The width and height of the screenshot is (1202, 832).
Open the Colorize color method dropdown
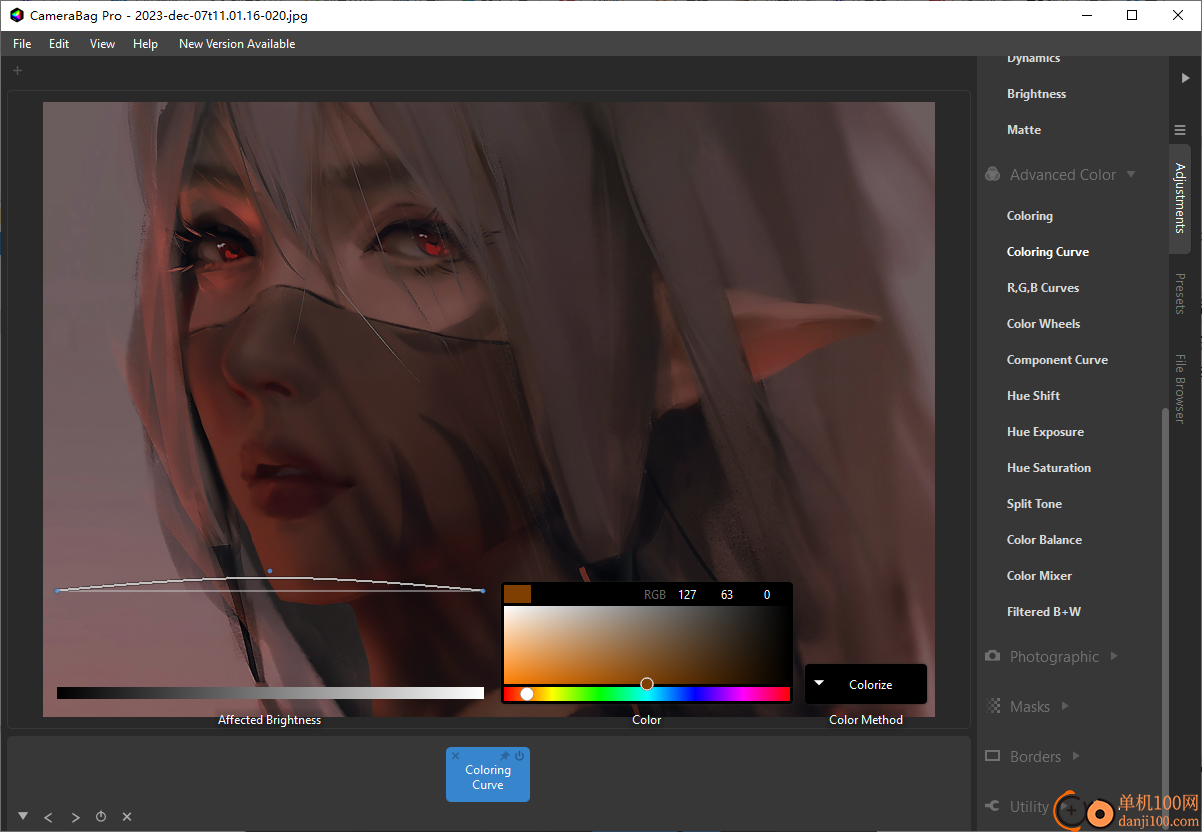point(866,684)
